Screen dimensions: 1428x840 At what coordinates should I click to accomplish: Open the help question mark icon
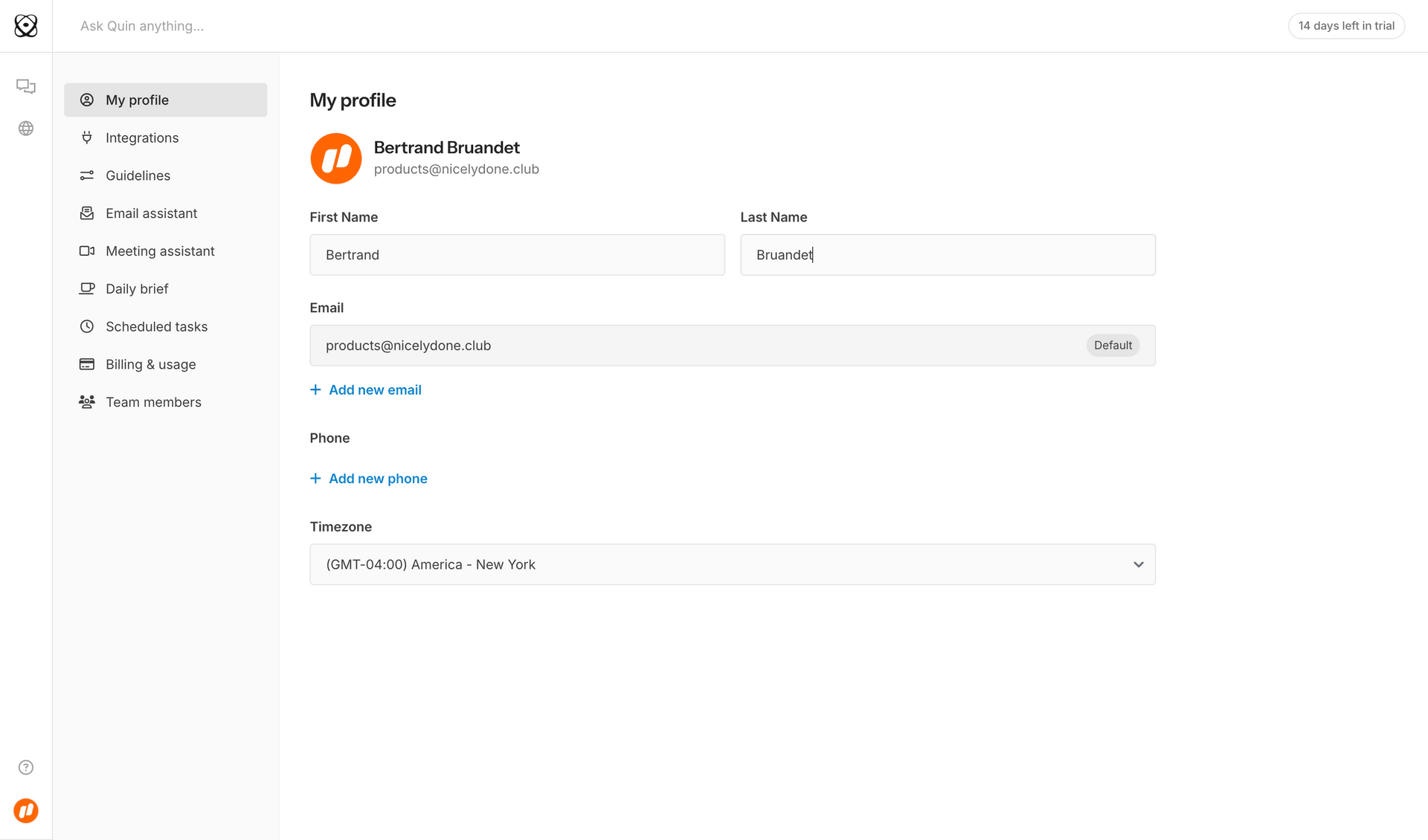26,767
